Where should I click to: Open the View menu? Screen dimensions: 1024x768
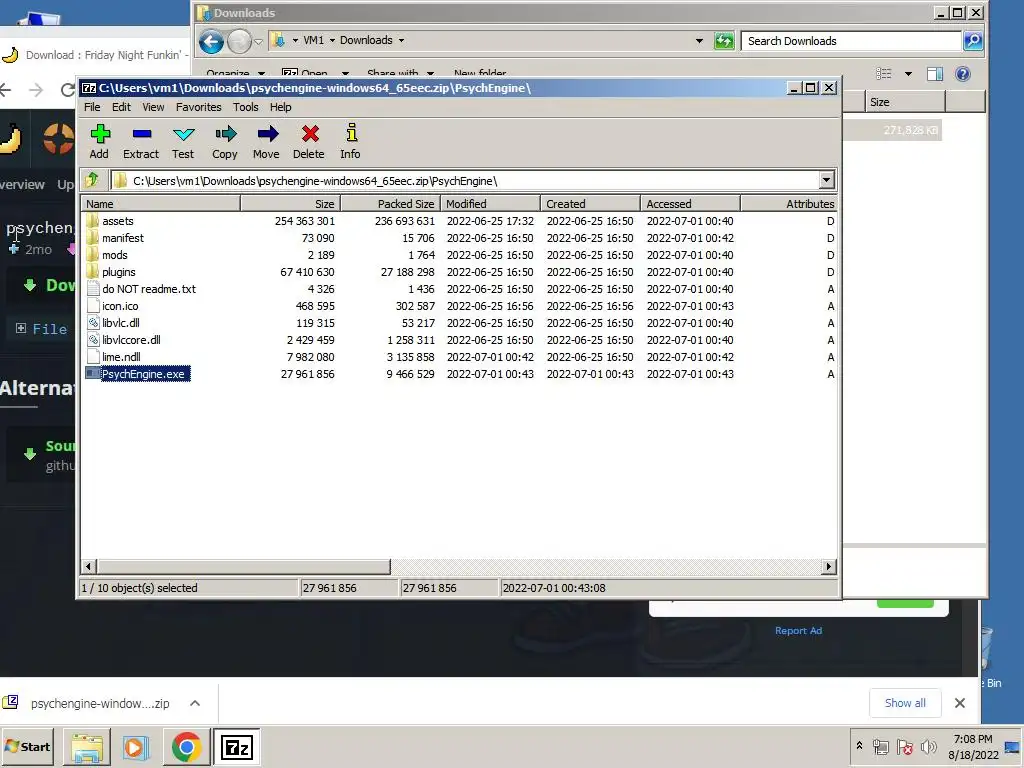coord(153,107)
